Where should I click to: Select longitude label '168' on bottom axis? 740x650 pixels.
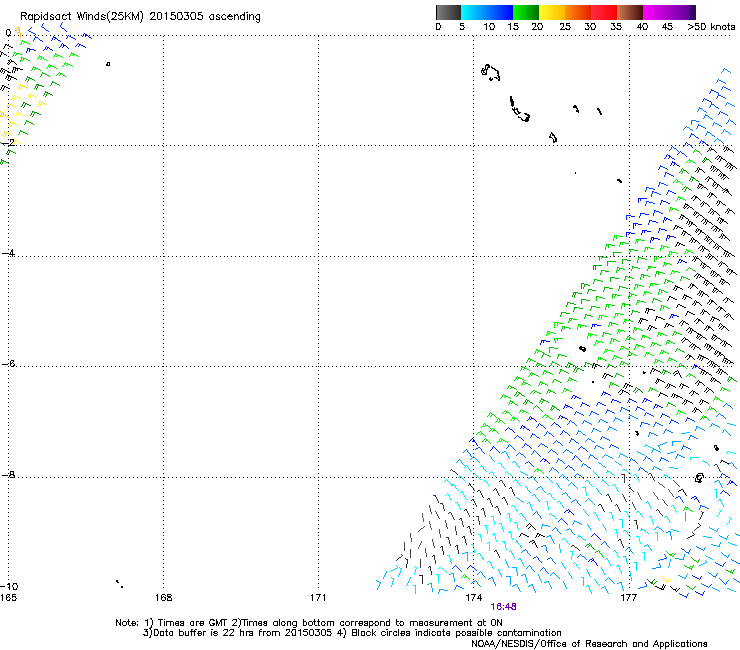[x=163, y=598]
